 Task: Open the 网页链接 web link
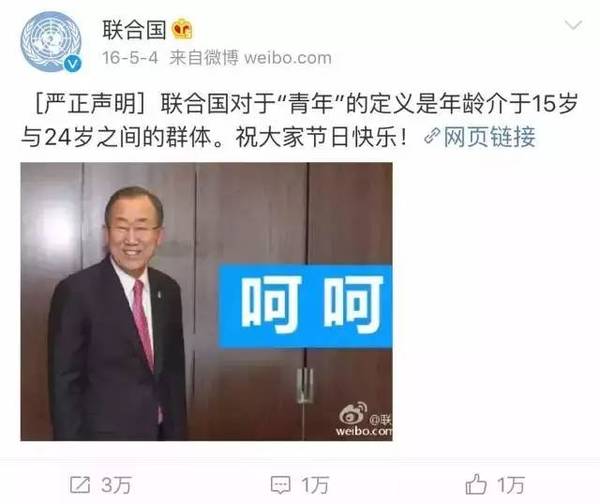(x=489, y=137)
